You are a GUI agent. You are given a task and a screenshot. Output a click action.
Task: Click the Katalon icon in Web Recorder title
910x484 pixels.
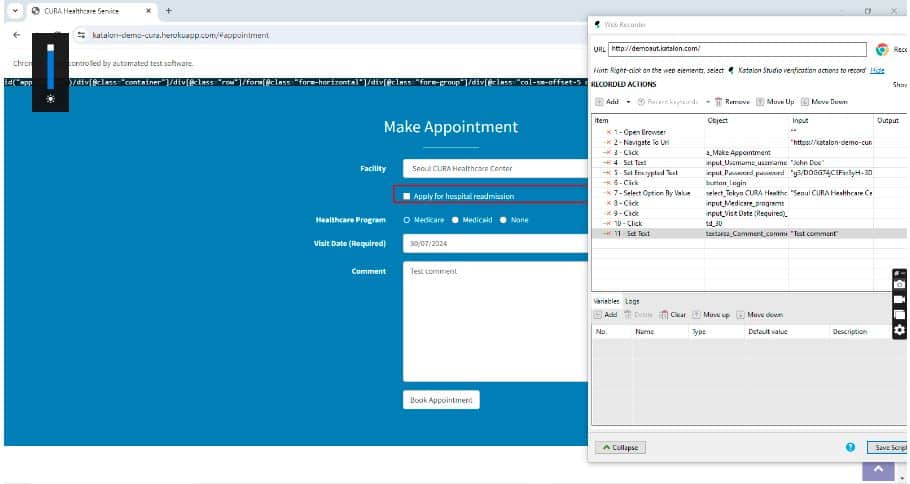597,24
